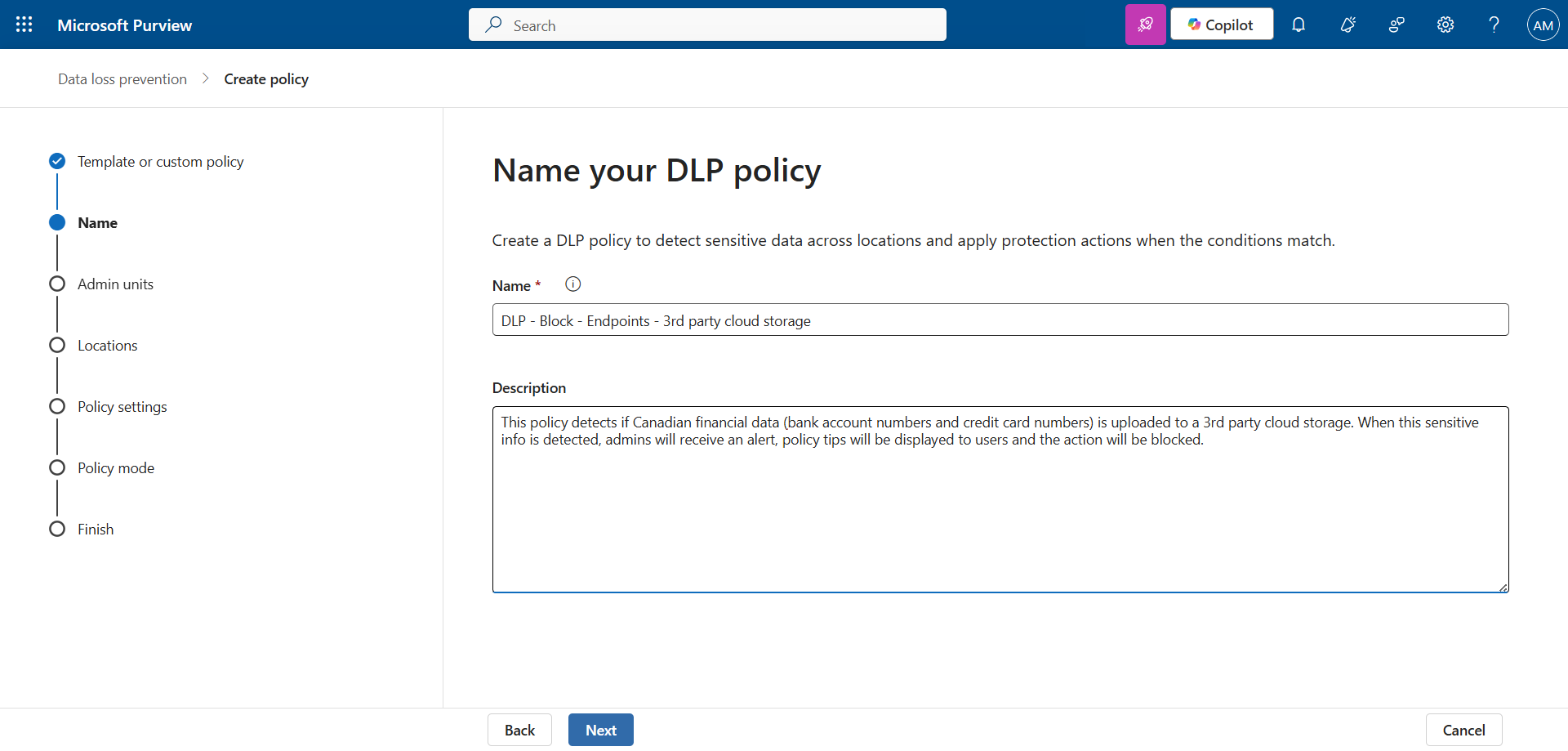Open Copilot from the header
1568x751 pixels.
[x=1221, y=25]
